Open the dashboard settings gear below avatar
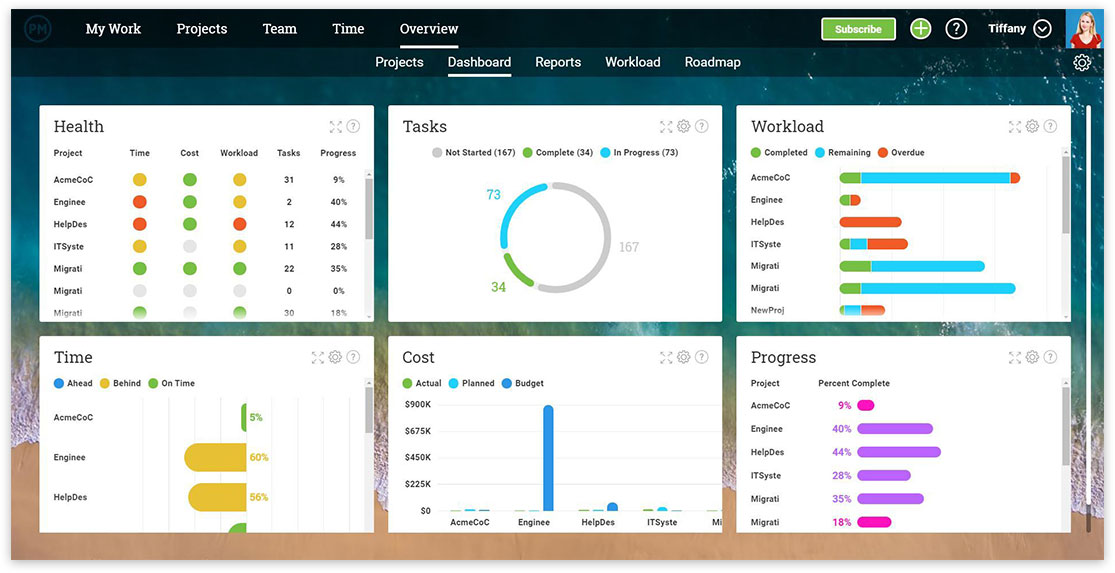This screenshot has width=1115, height=573. point(1082,63)
